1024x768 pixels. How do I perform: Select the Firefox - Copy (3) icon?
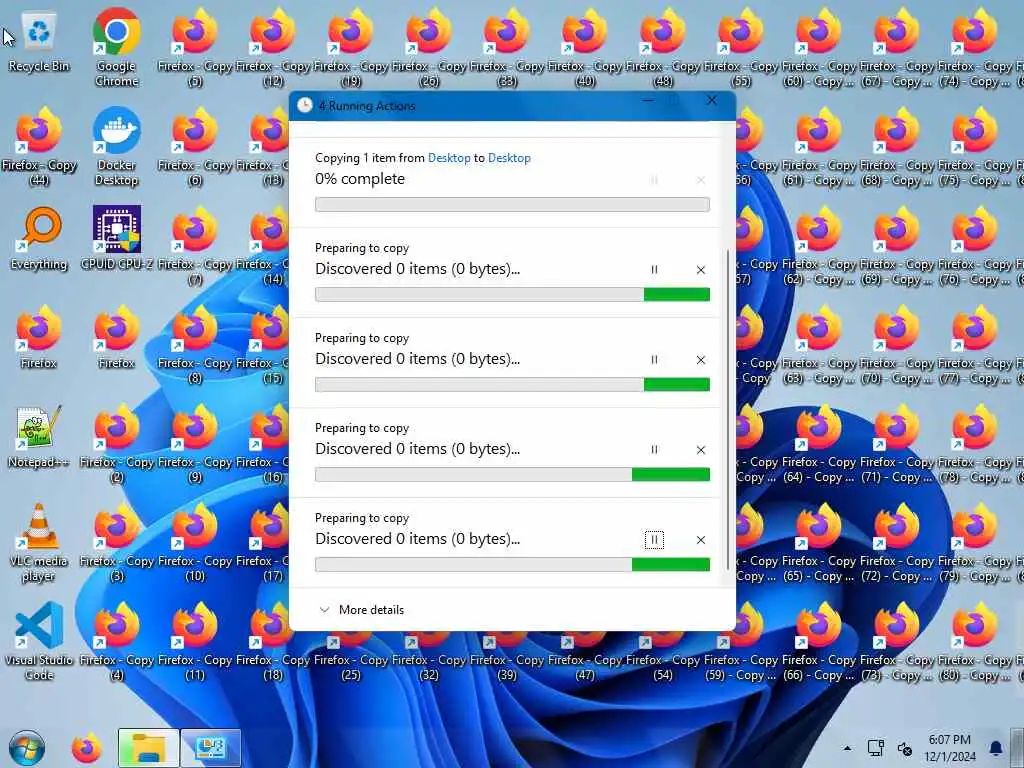(x=116, y=542)
